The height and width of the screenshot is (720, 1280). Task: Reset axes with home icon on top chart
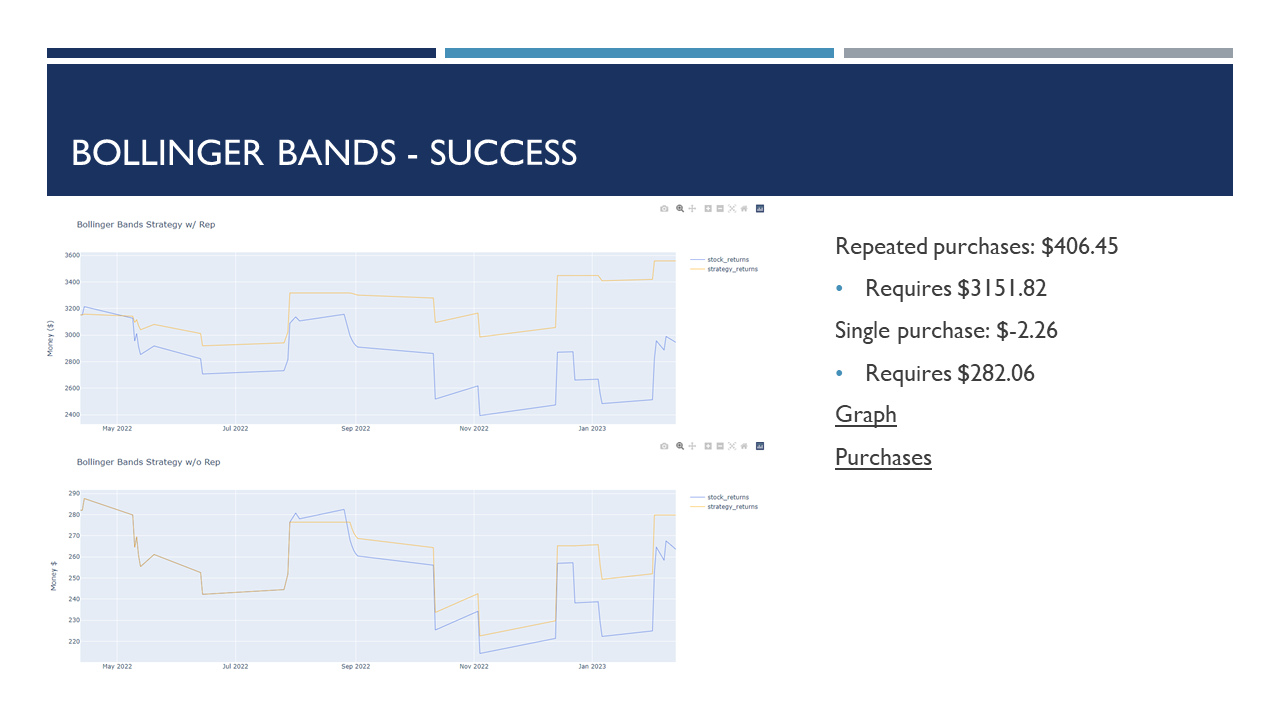(x=744, y=209)
